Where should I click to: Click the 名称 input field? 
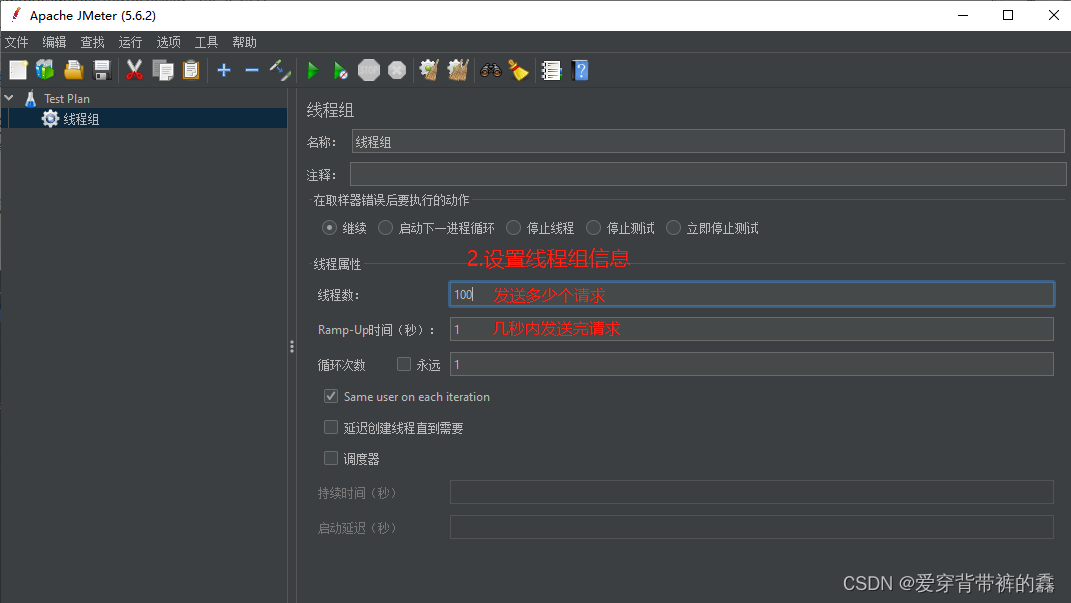click(708, 141)
